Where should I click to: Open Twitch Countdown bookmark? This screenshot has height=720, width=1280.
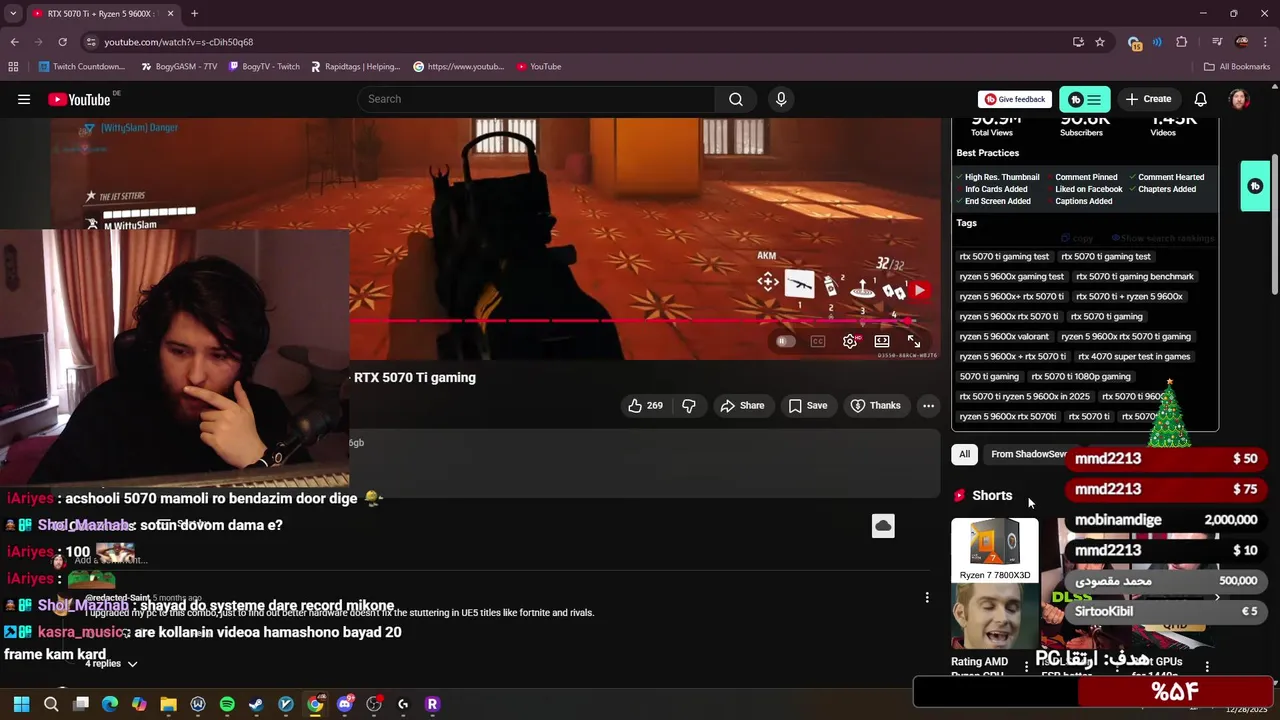82,67
